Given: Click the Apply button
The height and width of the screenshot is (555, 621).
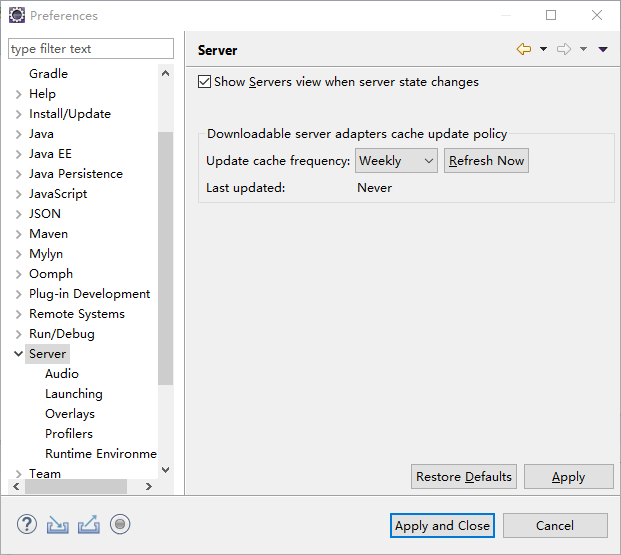Looking at the screenshot, I should 569,477.
